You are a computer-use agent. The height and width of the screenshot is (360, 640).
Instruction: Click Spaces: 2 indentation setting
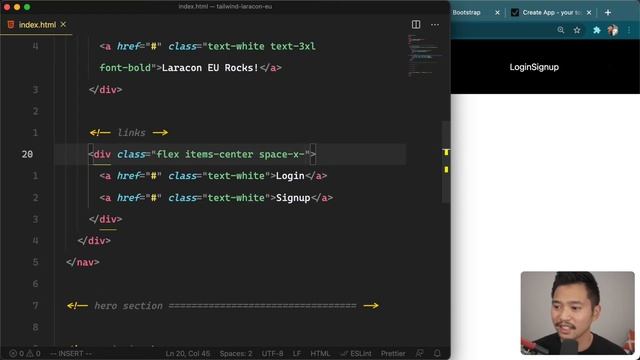[236, 353]
